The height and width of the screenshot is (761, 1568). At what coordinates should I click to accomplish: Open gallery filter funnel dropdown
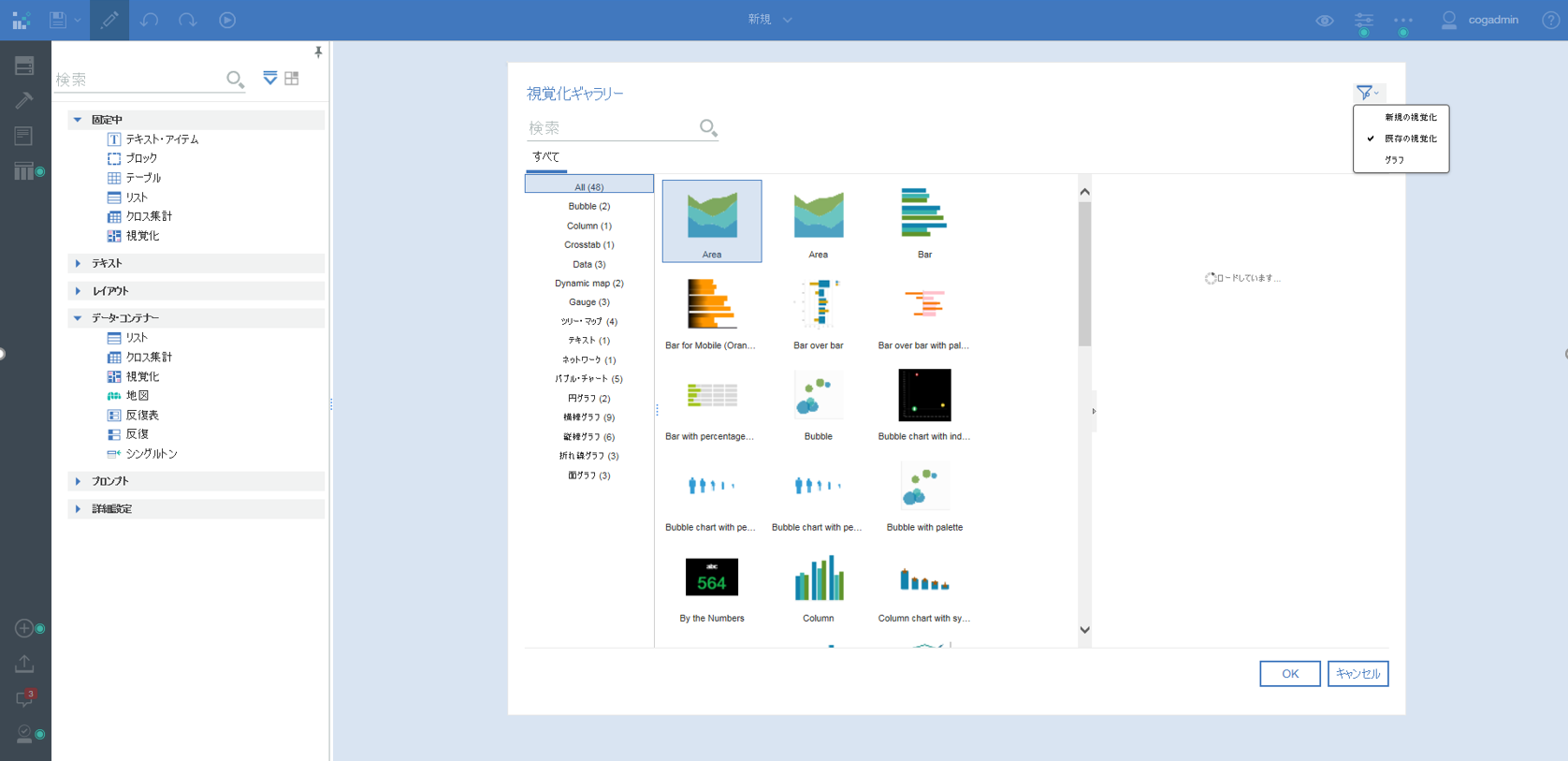(x=1369, y=93)
